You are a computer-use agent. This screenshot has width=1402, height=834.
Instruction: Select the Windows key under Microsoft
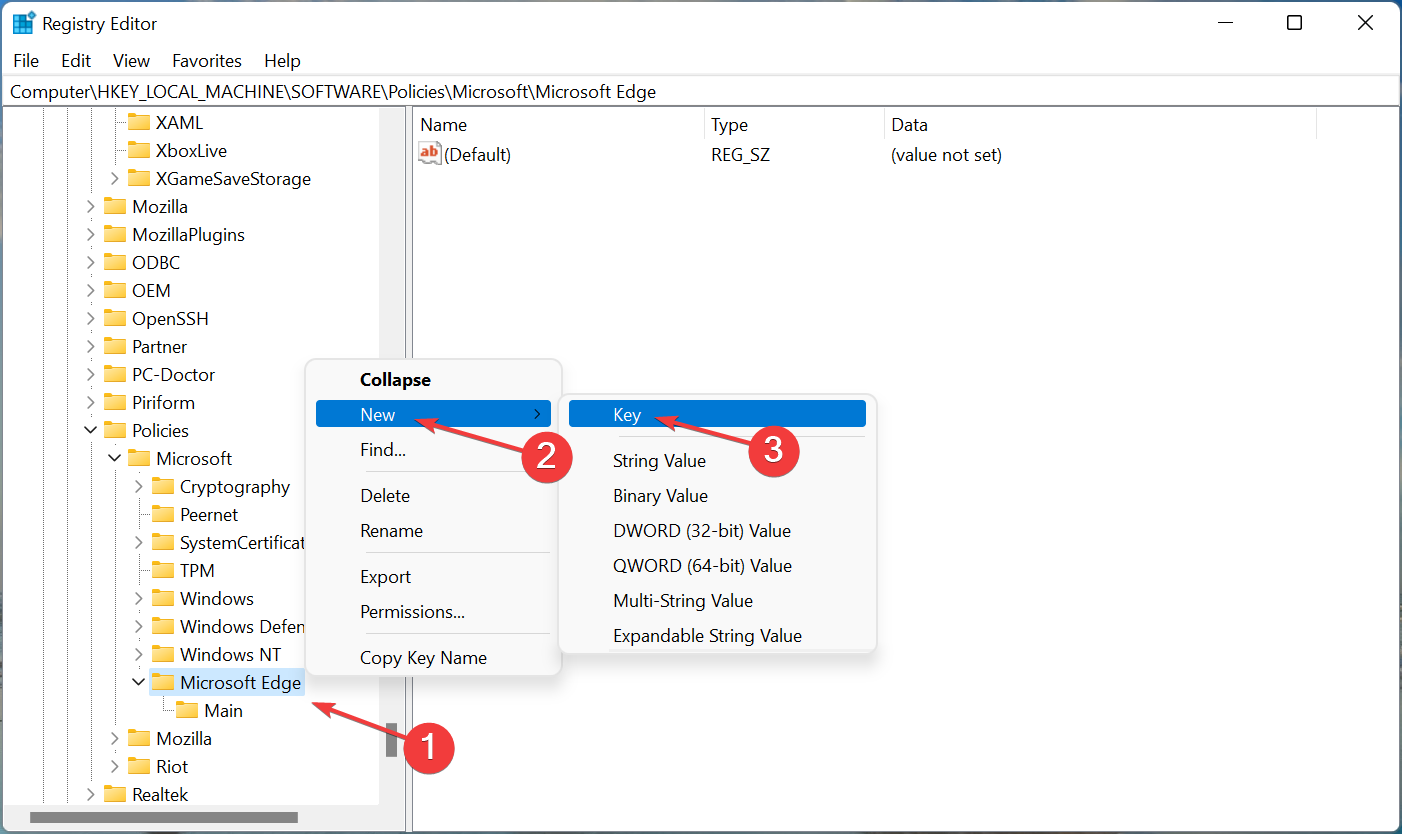(x=217, y=599)
